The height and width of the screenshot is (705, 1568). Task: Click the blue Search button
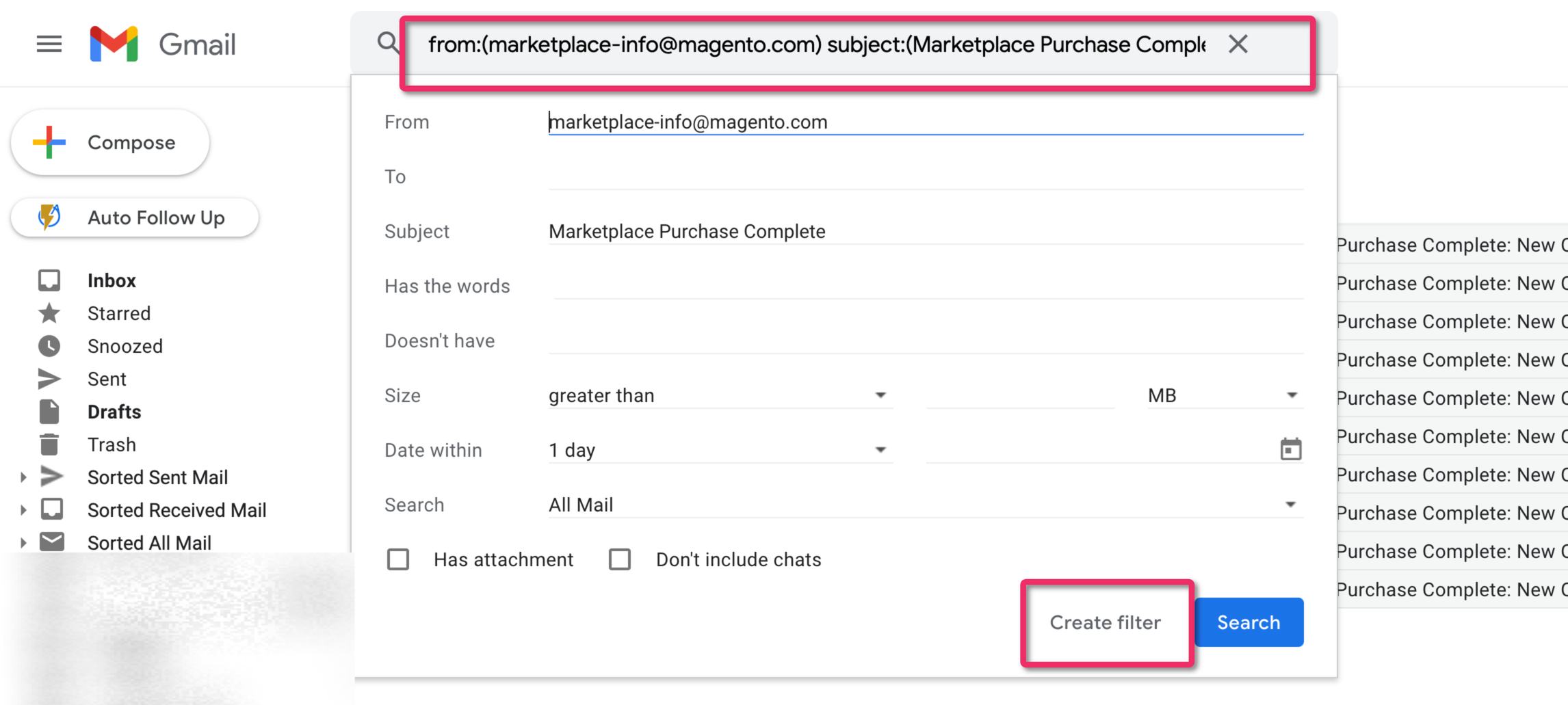(x=1249, y=622)
